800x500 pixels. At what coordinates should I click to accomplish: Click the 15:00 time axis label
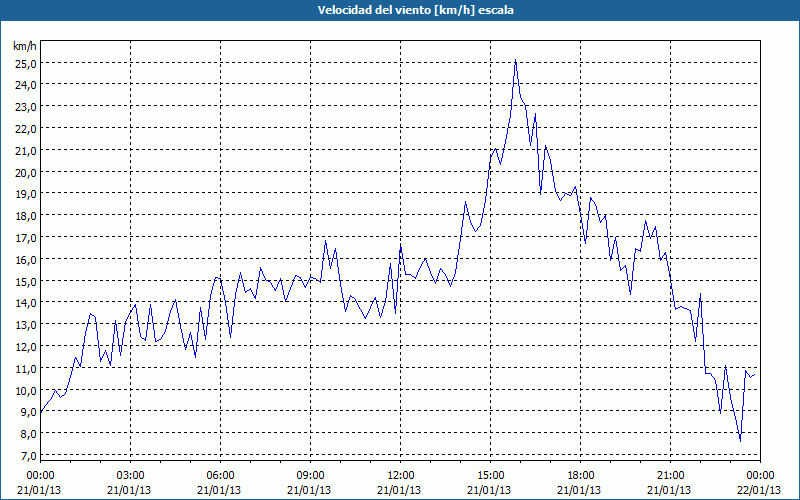tap(490, 476)
